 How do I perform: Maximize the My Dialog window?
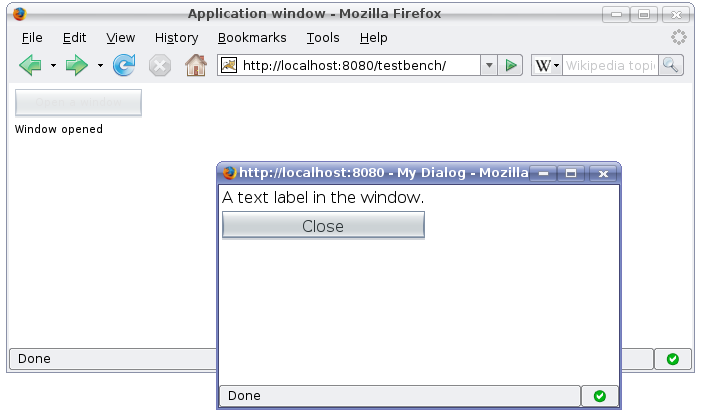tap(570, 173)
